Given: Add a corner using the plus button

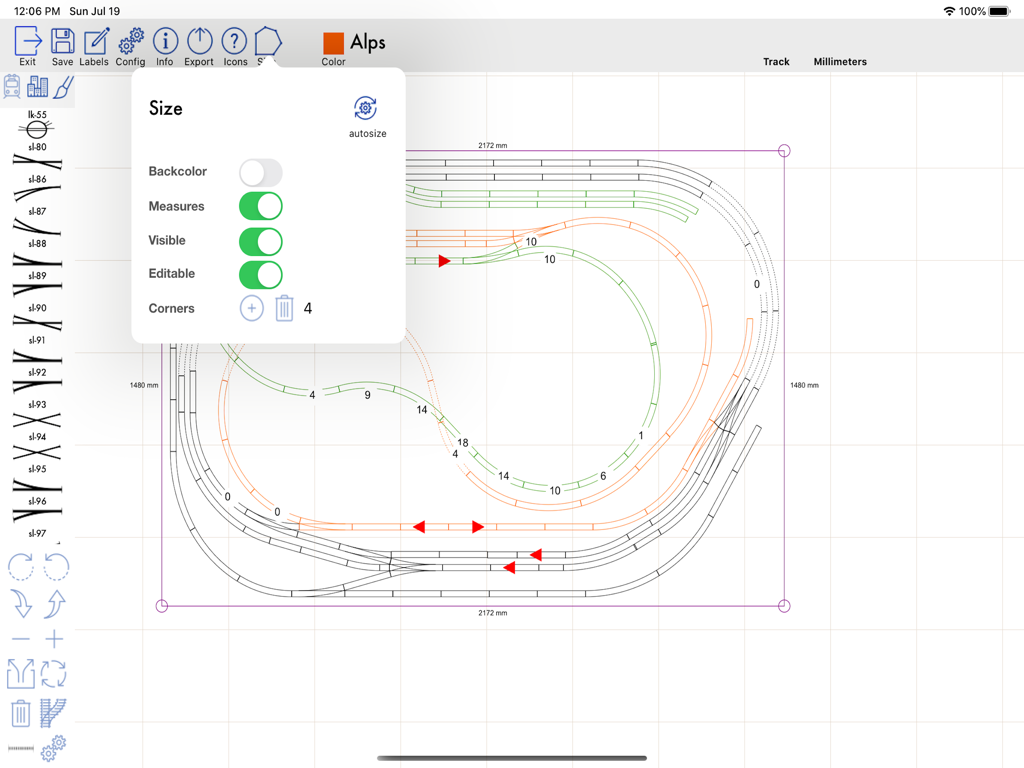Looking at the screenshot, I should [x=251, y=308].
